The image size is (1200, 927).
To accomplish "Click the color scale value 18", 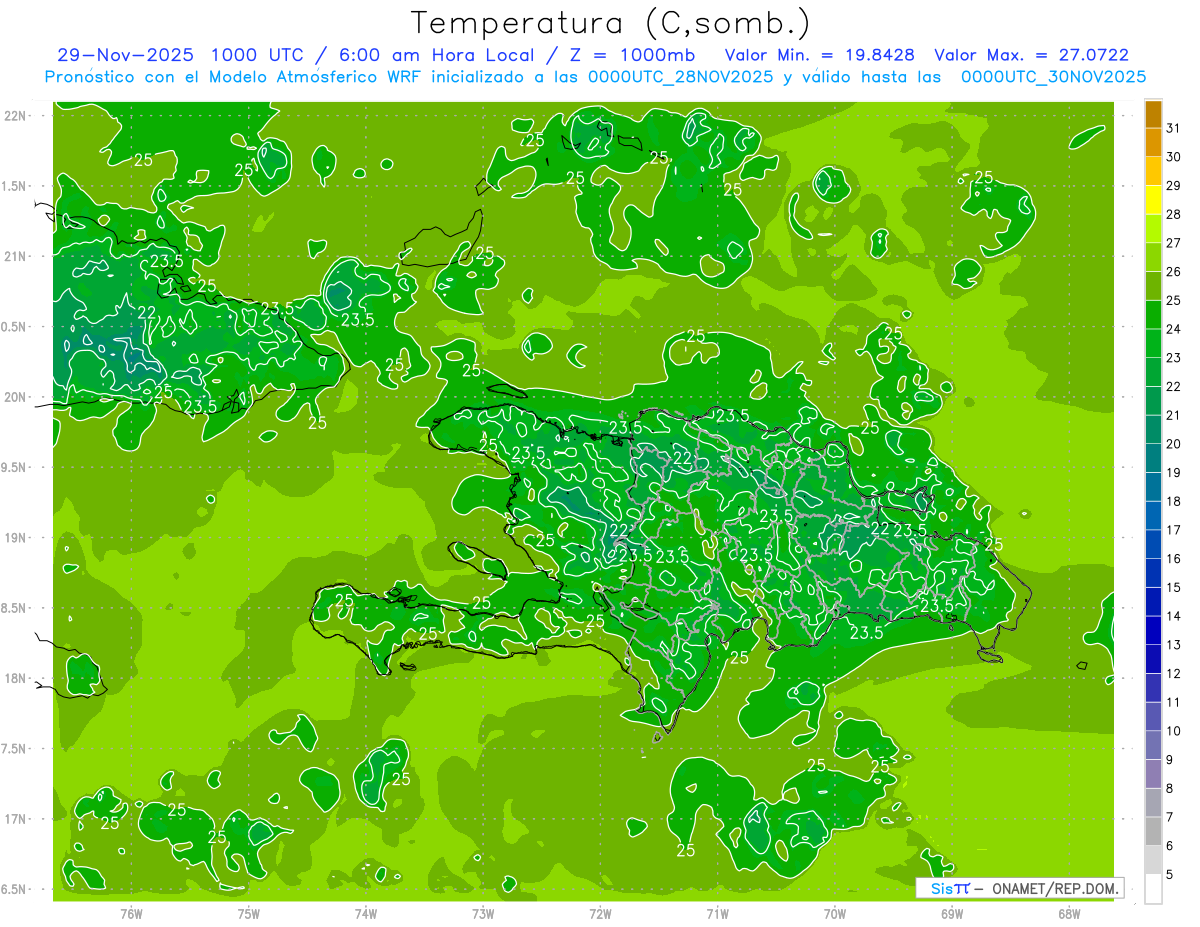I will pos(1174,501).
